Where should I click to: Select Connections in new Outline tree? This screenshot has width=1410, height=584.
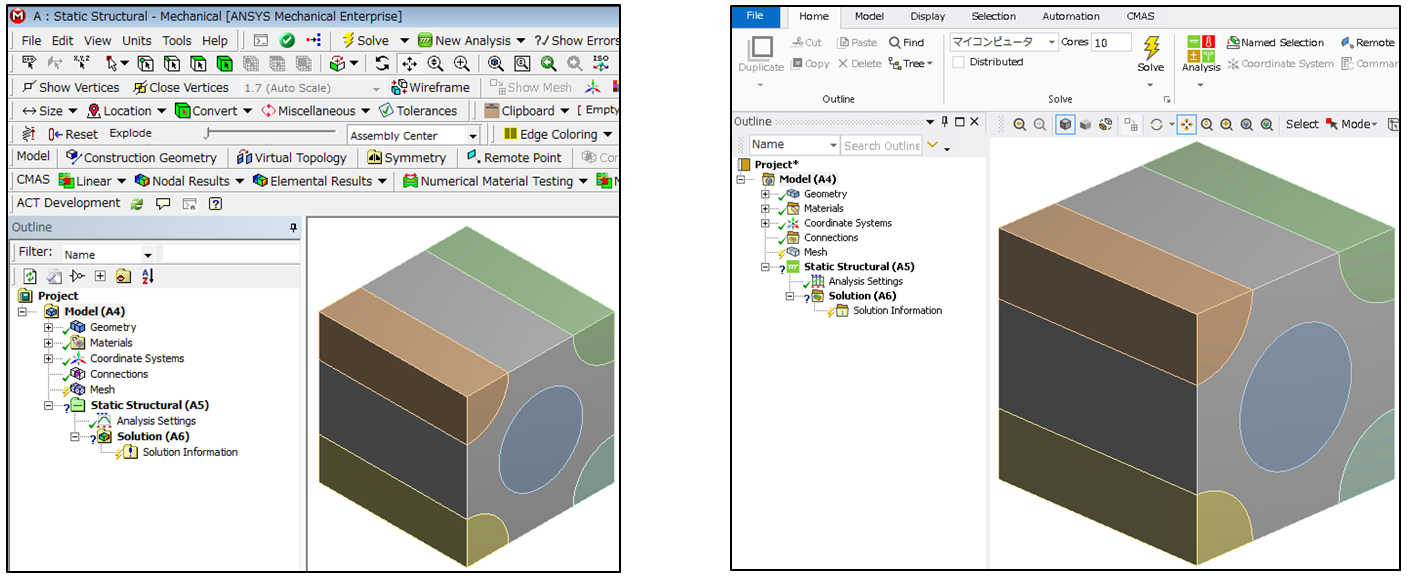pyautogui.click(x=831, y=237)
